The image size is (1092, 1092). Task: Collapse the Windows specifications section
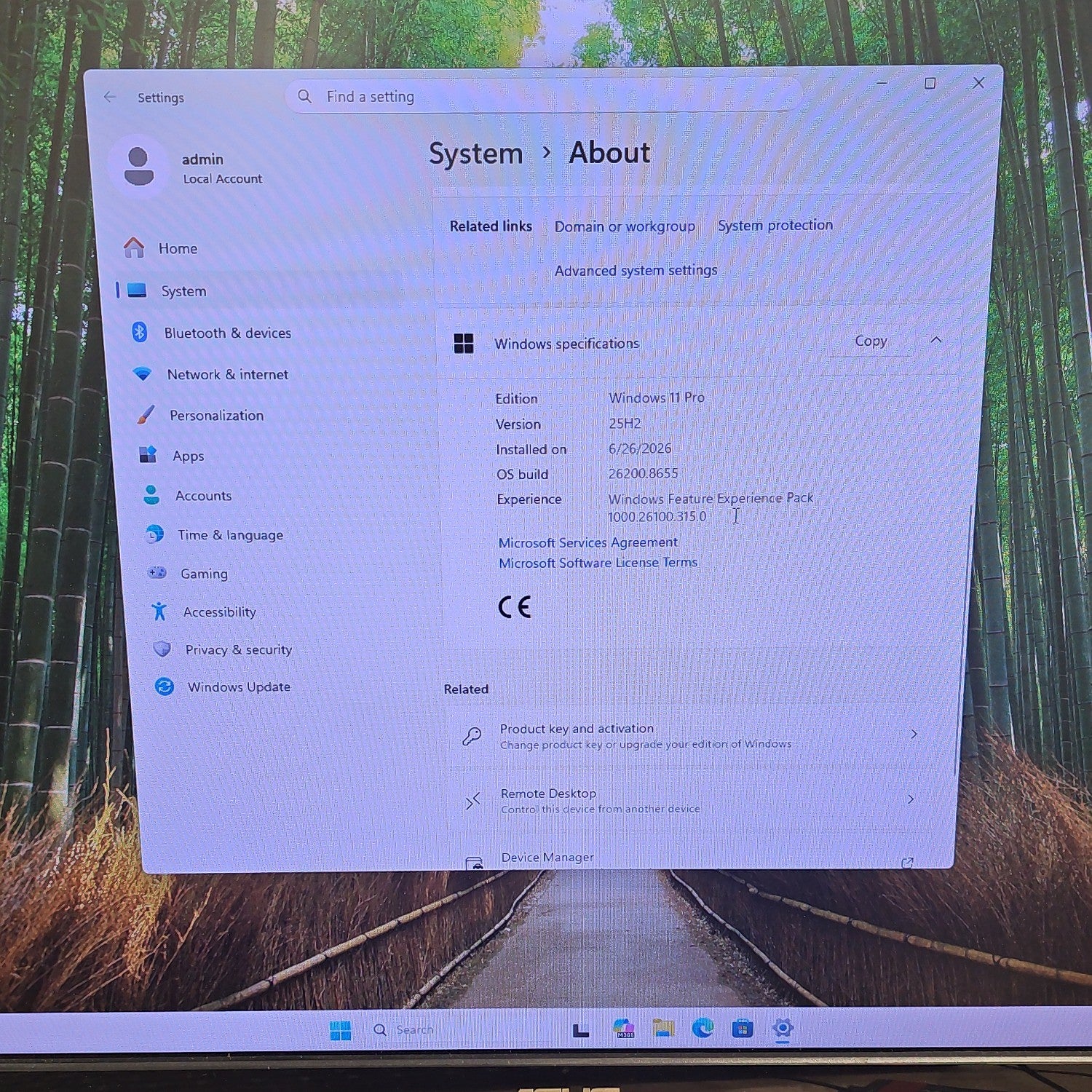(936, 340)
